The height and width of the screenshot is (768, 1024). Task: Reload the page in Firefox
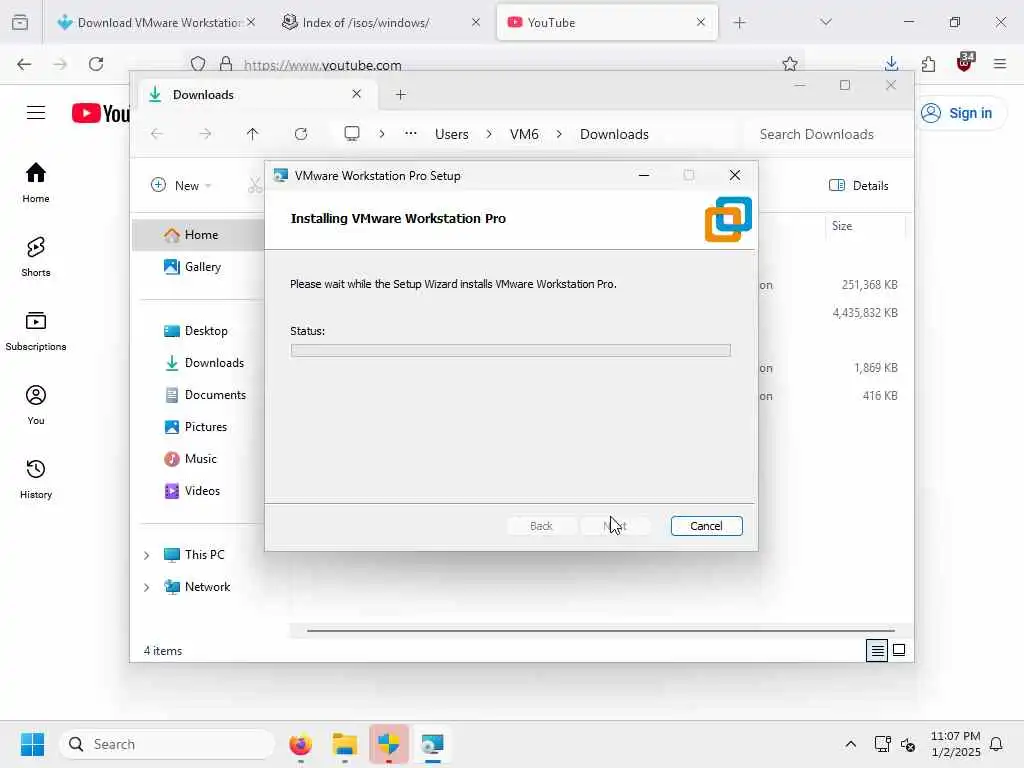pos(96,64)
